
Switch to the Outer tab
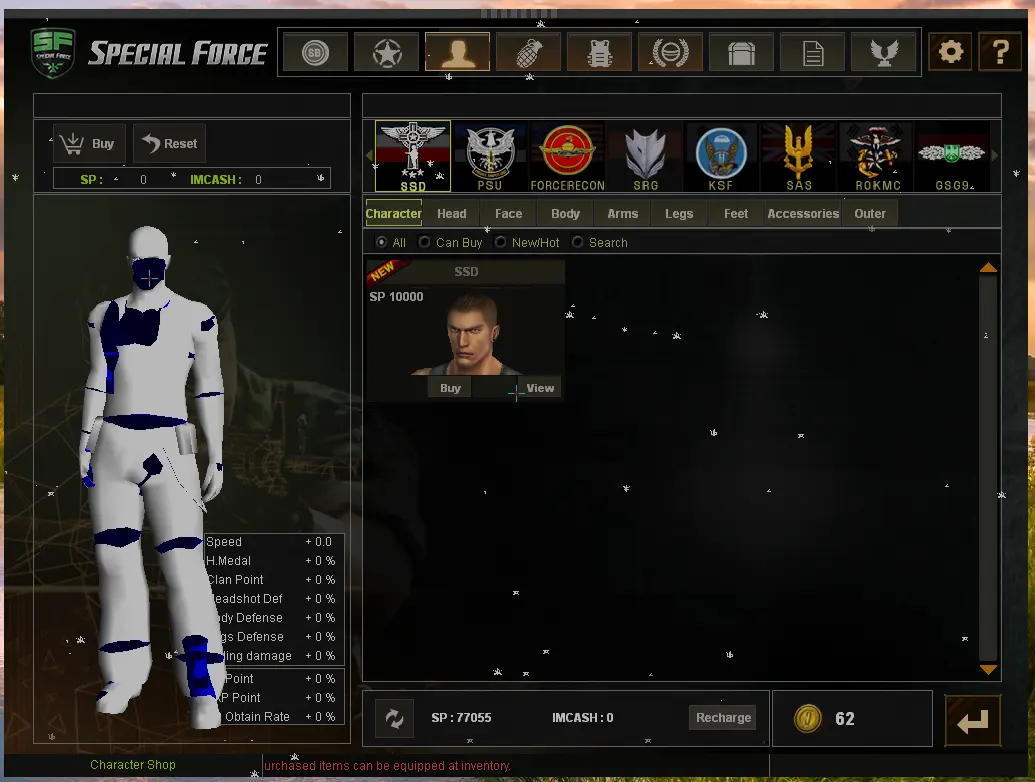870,213
